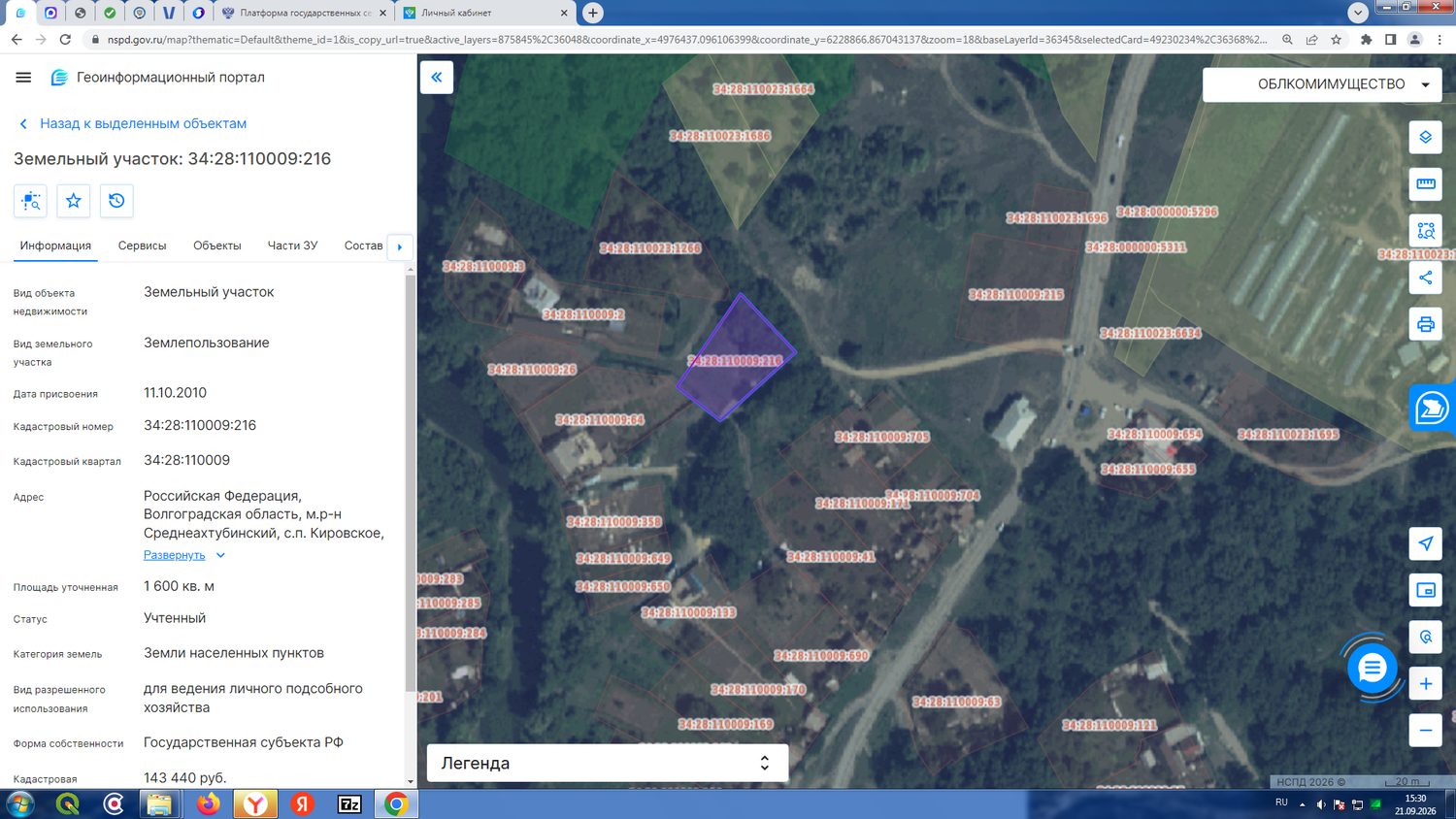
Task: Locate the parcel on map icon
Action: (x=31, y=201)
